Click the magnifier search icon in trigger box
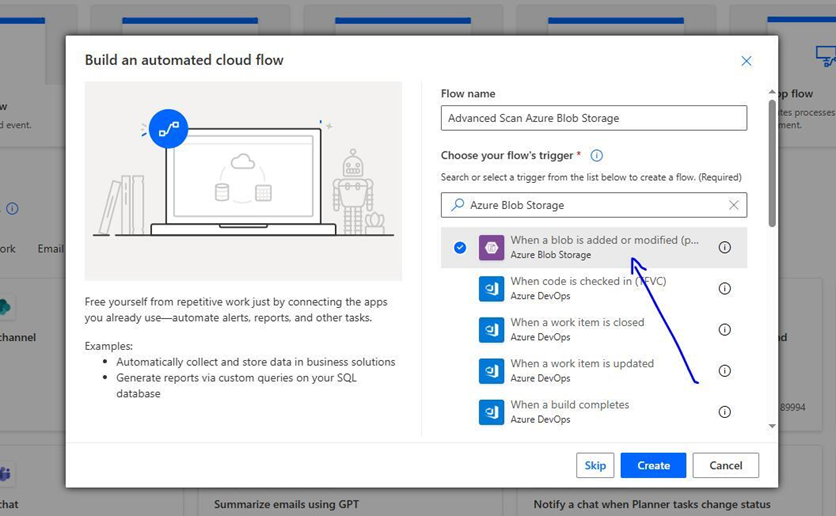Image resolution: width=836 pixels, height=516 pixels. [457, 205]
